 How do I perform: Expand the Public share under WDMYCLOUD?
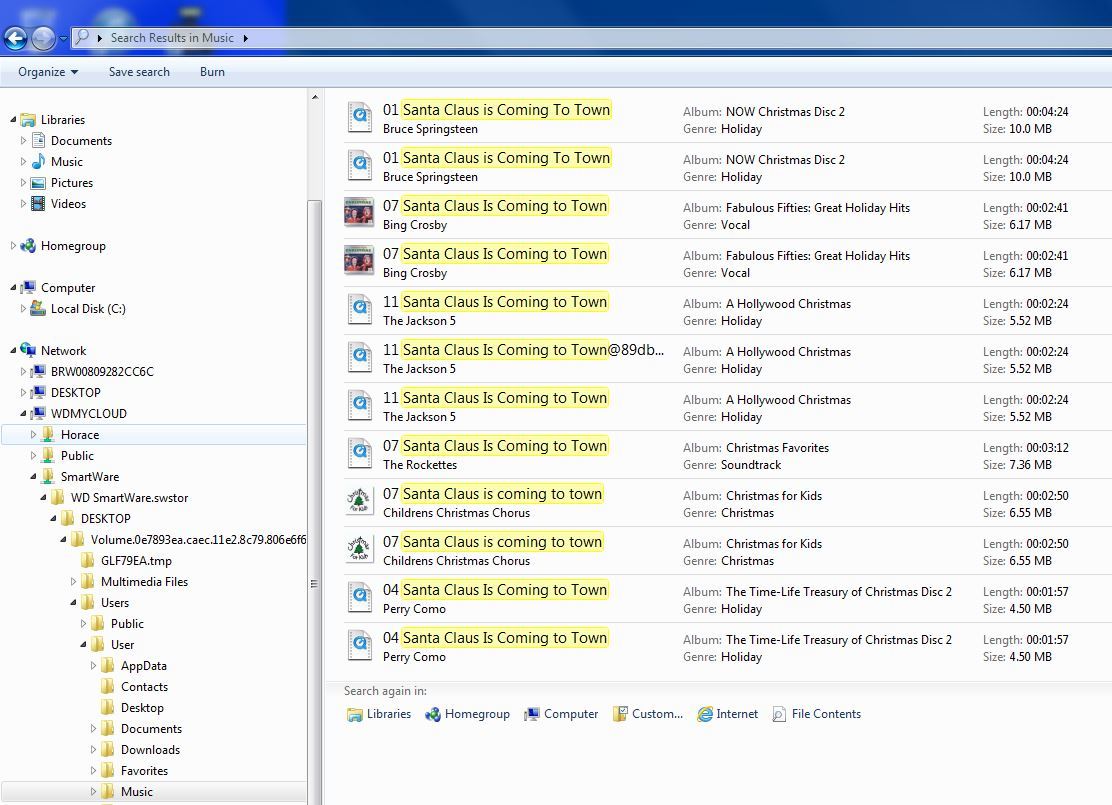pos(33,455)
